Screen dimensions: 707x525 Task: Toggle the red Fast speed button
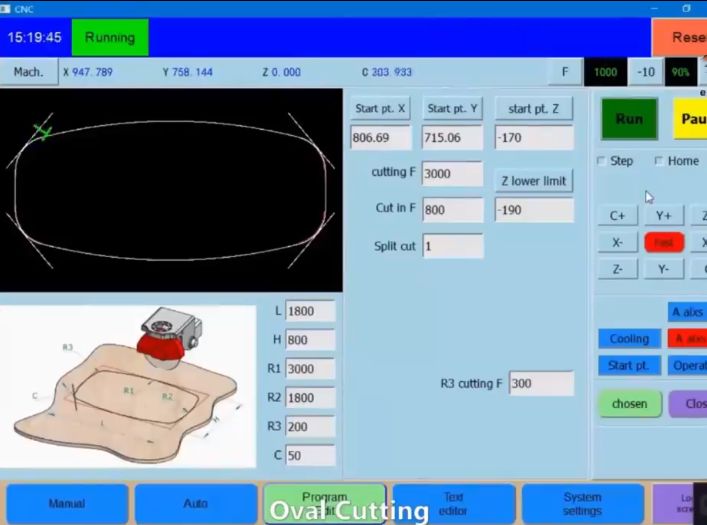coord(663,243)
